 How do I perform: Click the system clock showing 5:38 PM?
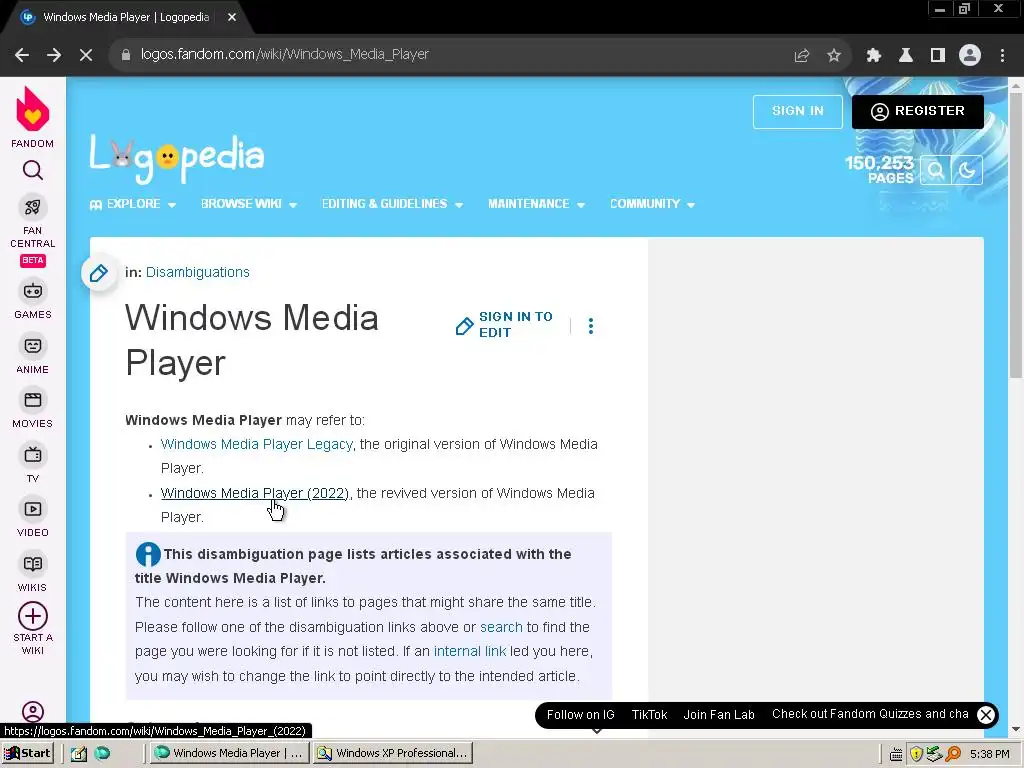tap(989, 754)
